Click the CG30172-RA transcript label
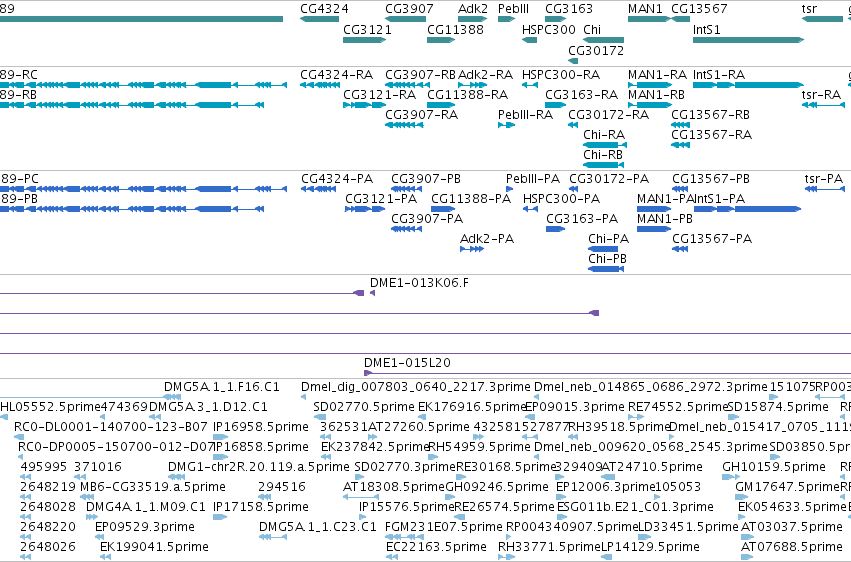This screenshot has width=851, height=562. point(608,115)
